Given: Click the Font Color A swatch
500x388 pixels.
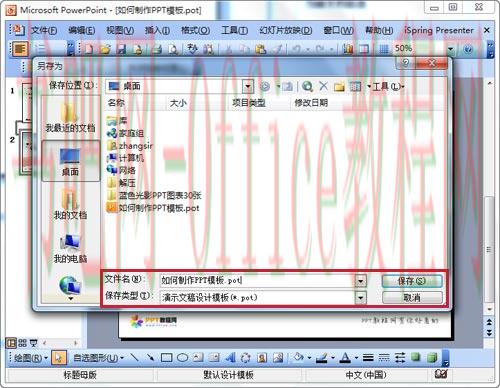Looking at the screenshot, I should (345, 358).
